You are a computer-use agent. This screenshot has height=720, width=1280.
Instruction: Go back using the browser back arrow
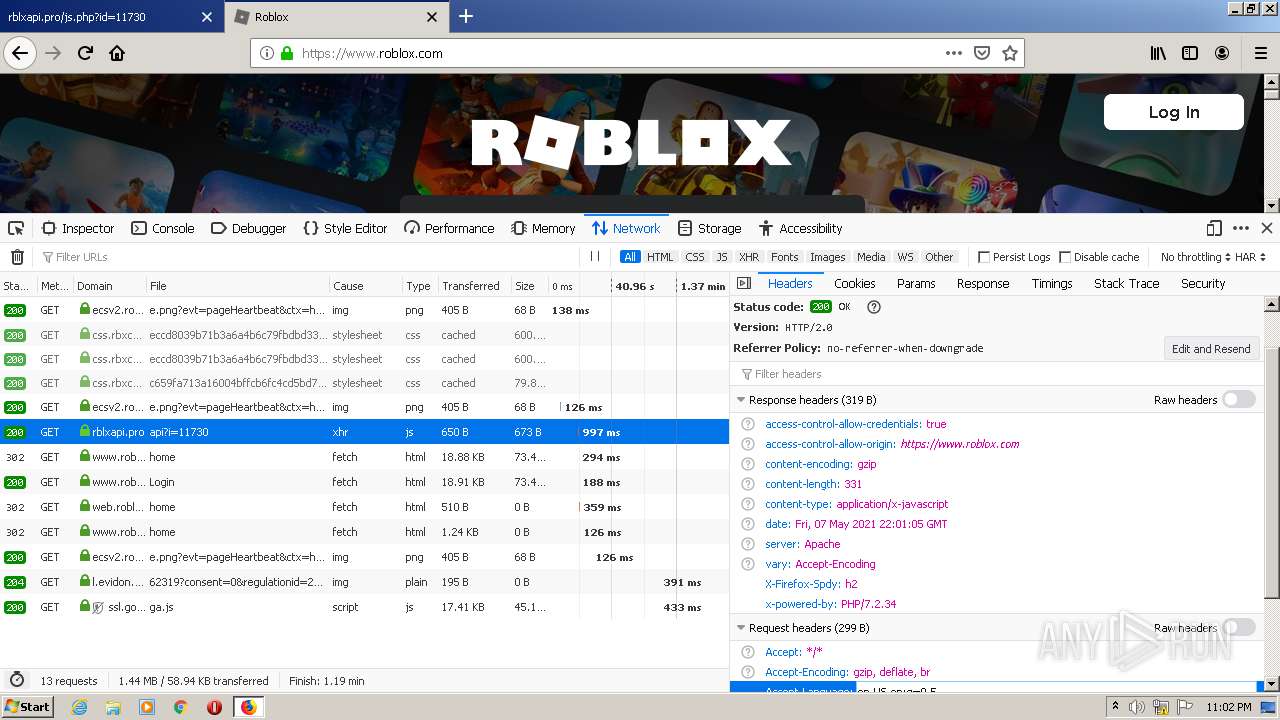click(20, 53)
